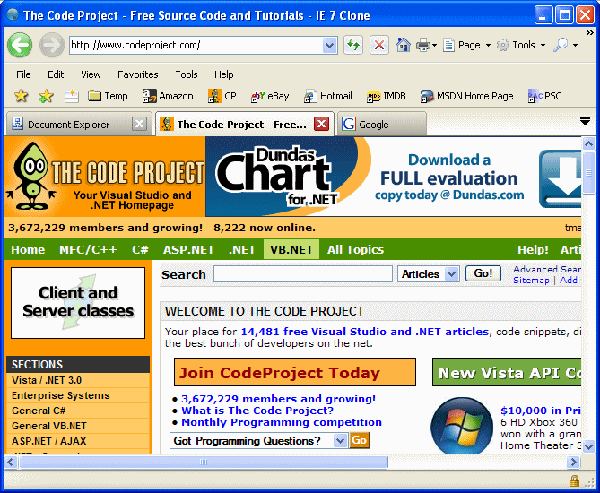Click the All Topics navigation link
Viewport: 600px width, 493px height.
pyautogui.click(x=355, y=250)
